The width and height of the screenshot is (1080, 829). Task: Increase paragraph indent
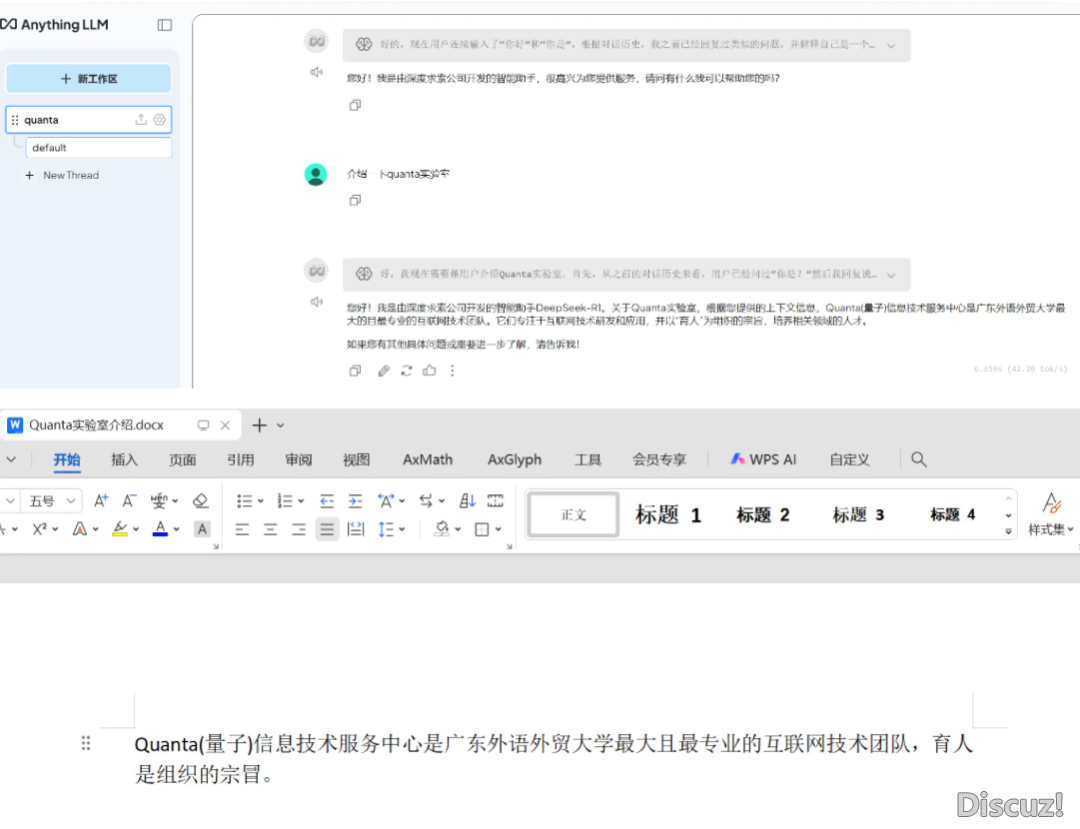pos(355,501)
